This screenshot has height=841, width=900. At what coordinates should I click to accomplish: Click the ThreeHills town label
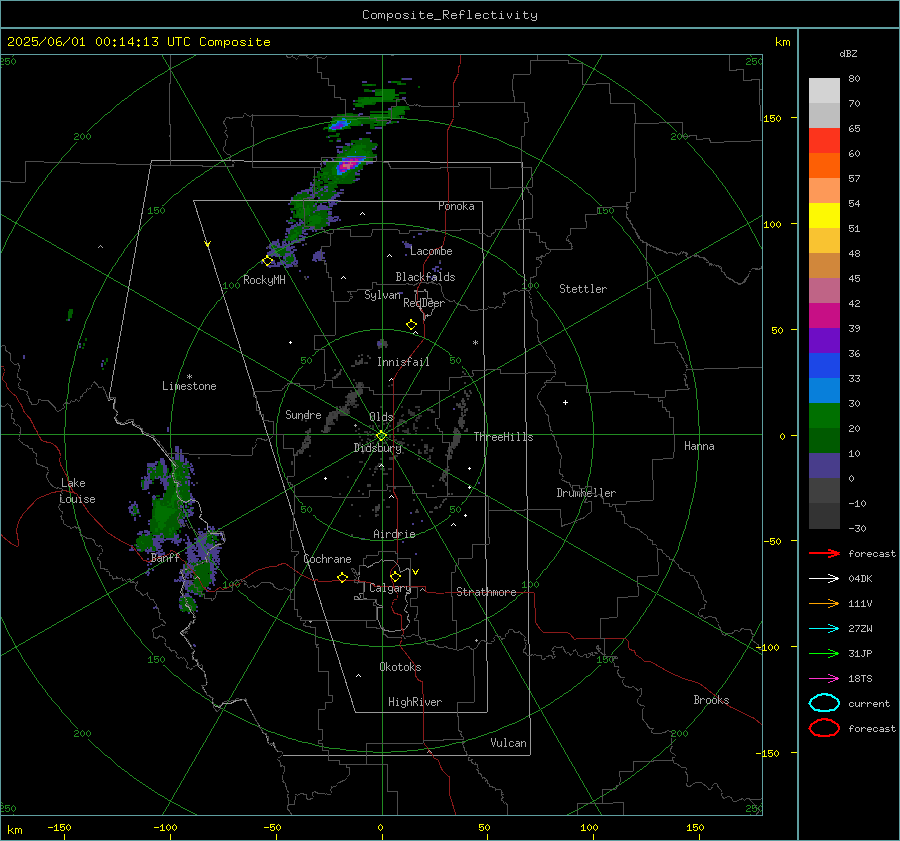point(503,437)
